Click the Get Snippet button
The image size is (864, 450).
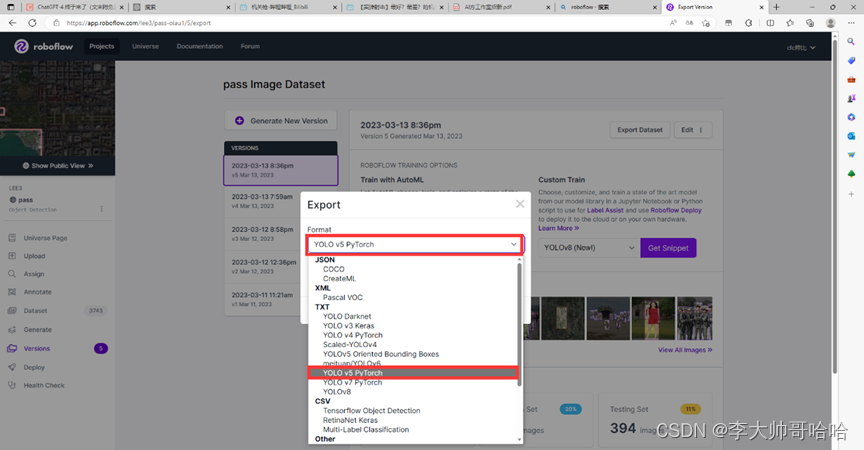click(x=668, y=248)
